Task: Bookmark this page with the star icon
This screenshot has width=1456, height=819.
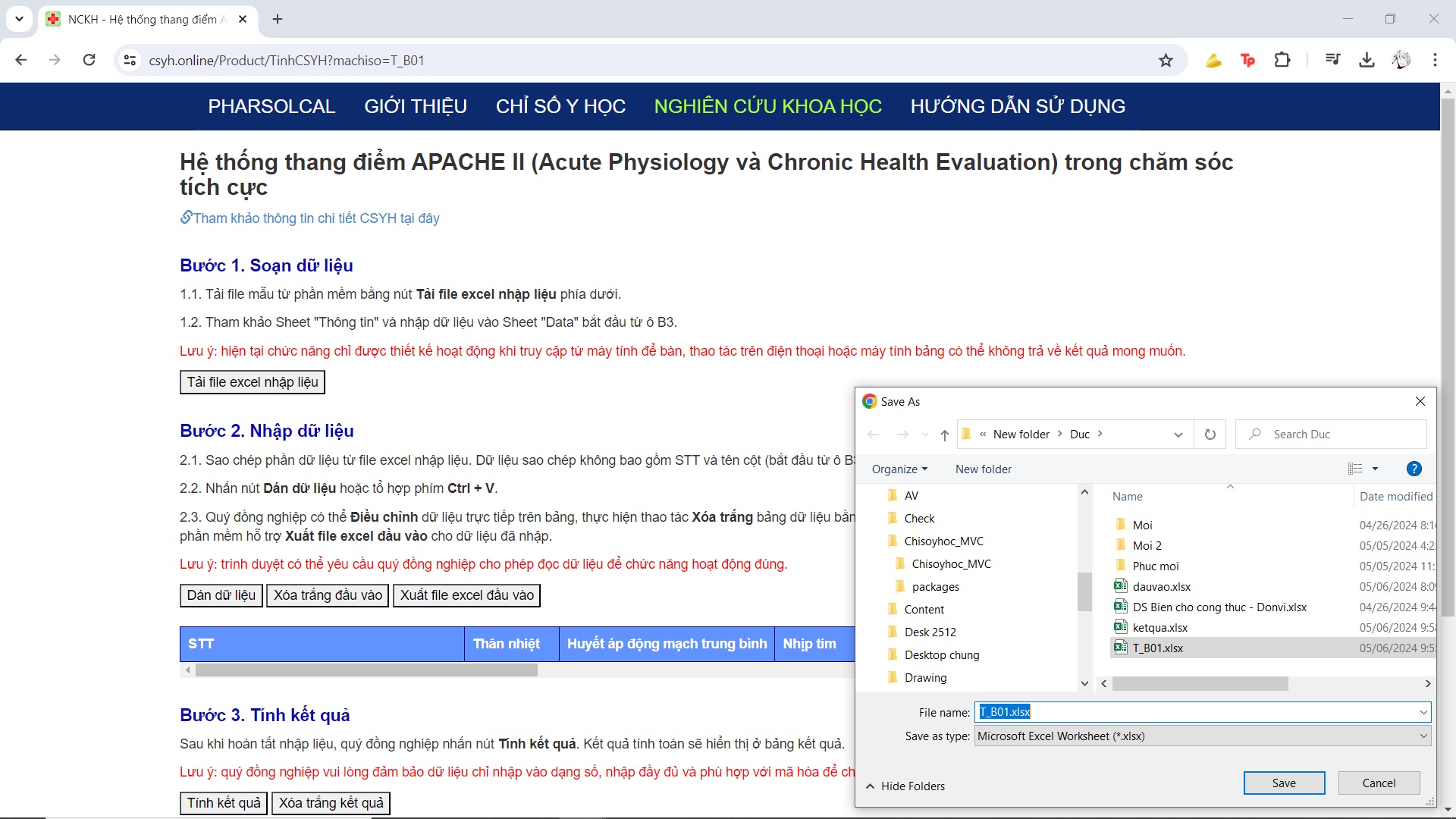Action: click(1166, 60)
